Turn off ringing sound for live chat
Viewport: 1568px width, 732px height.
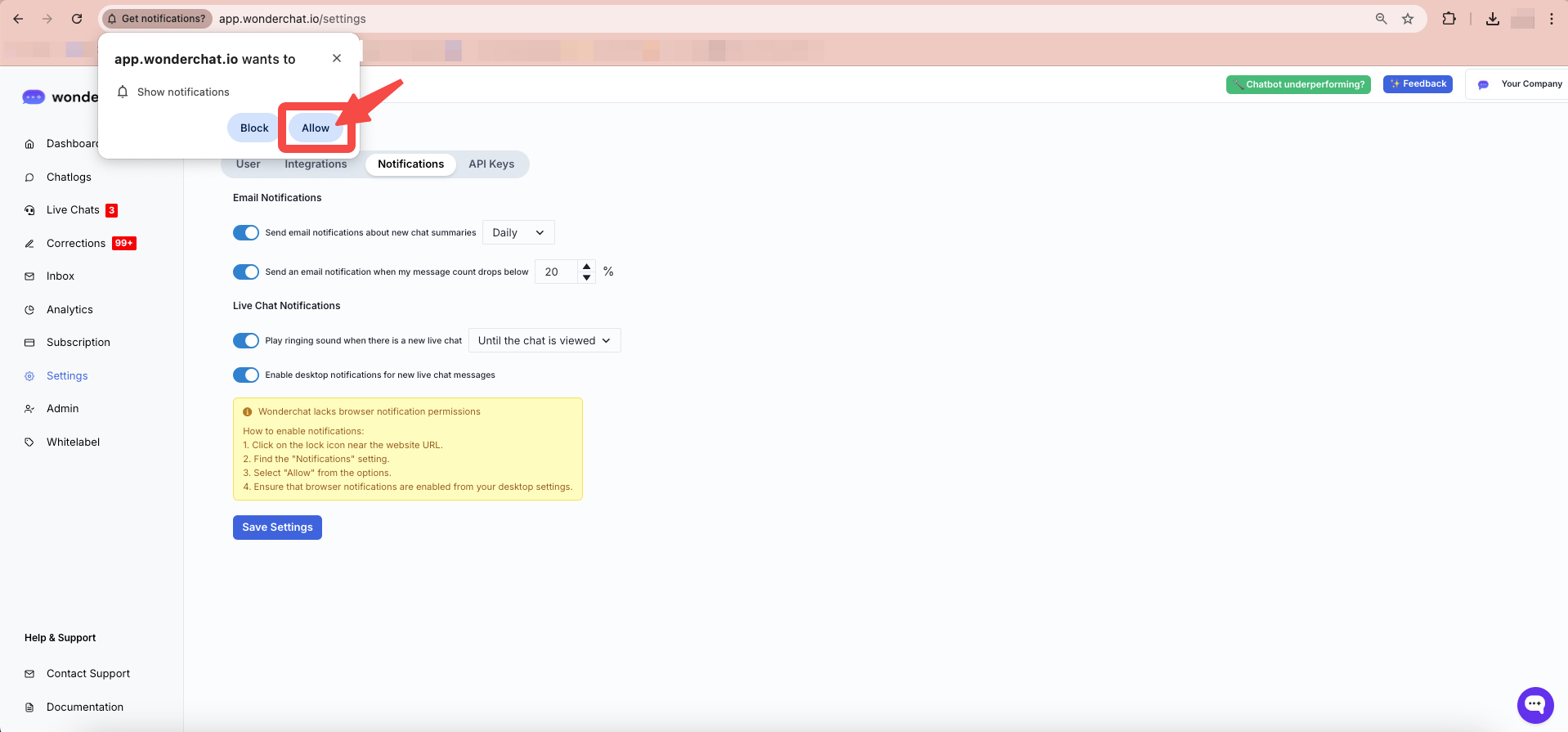click(x=246, y=341)
